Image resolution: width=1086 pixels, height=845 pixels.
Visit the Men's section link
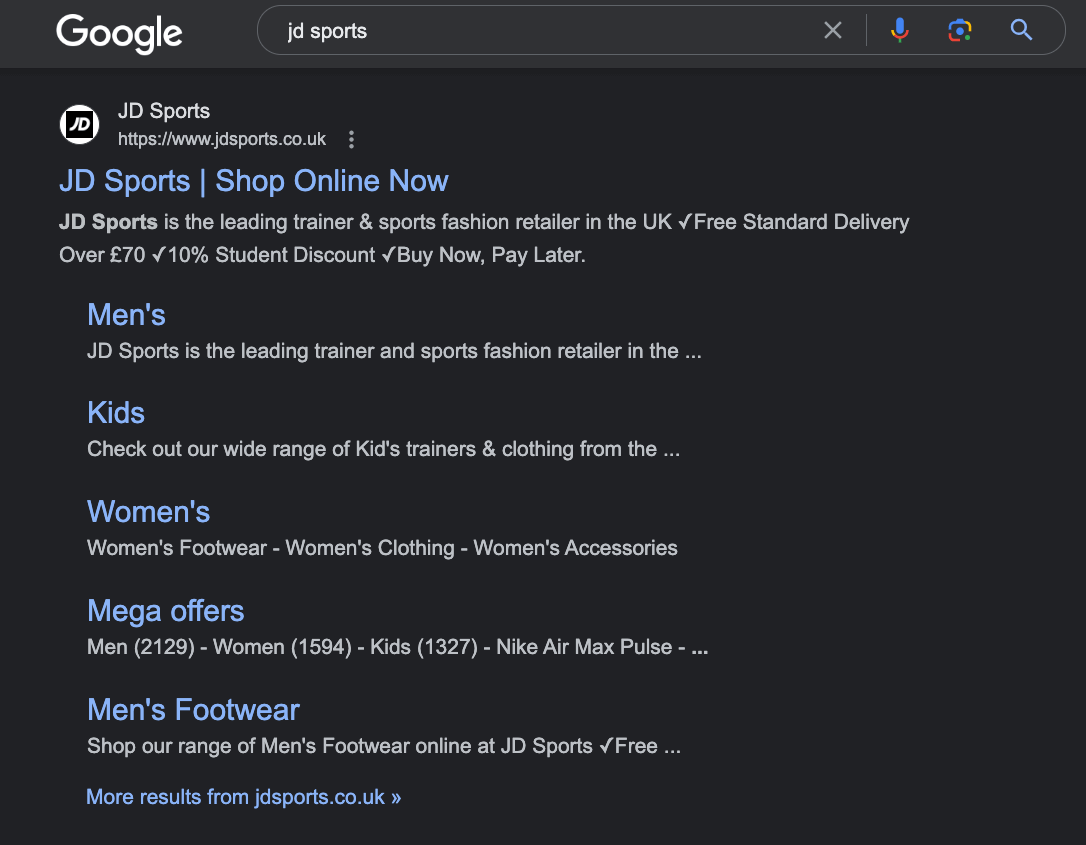pos(126,315)
